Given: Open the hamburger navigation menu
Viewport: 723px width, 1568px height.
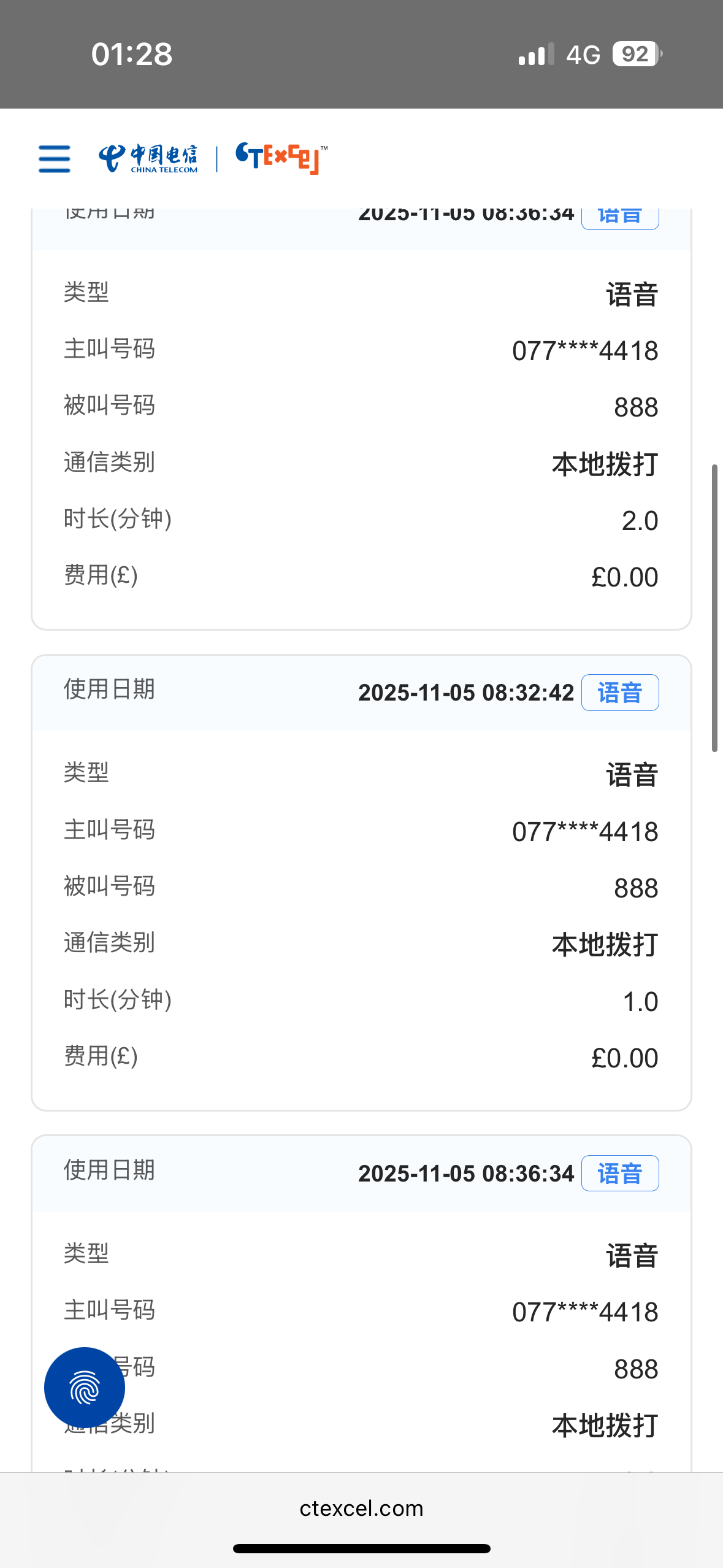Looking at the screenshot, I should point(55,159).
